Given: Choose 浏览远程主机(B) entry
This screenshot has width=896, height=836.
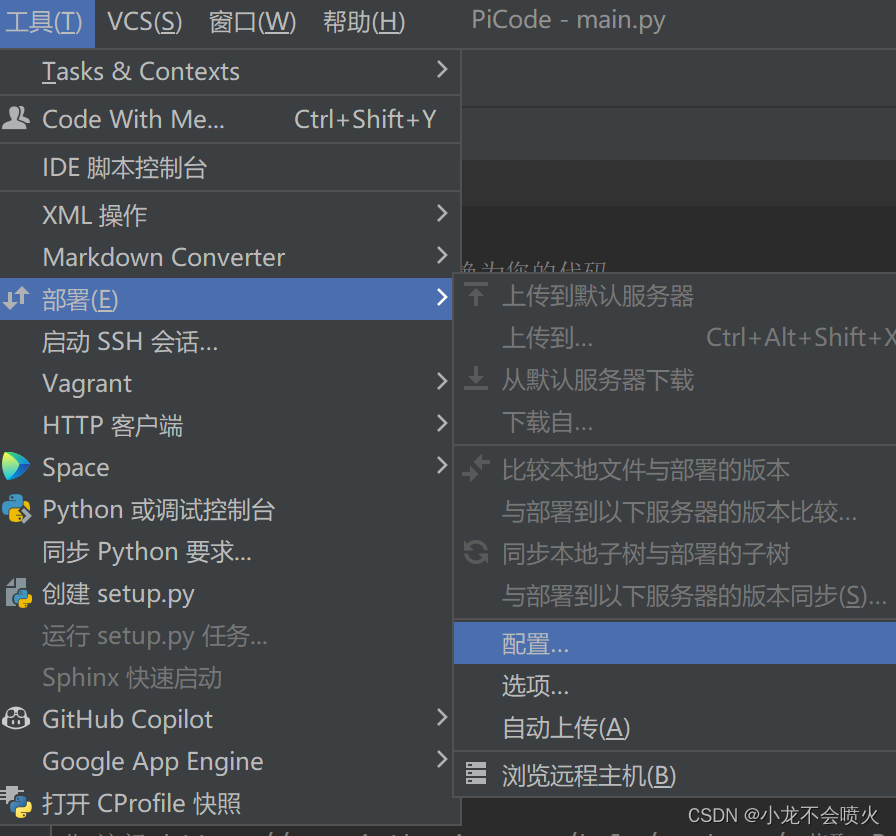Looking at the screenshot, I should 675,775.
